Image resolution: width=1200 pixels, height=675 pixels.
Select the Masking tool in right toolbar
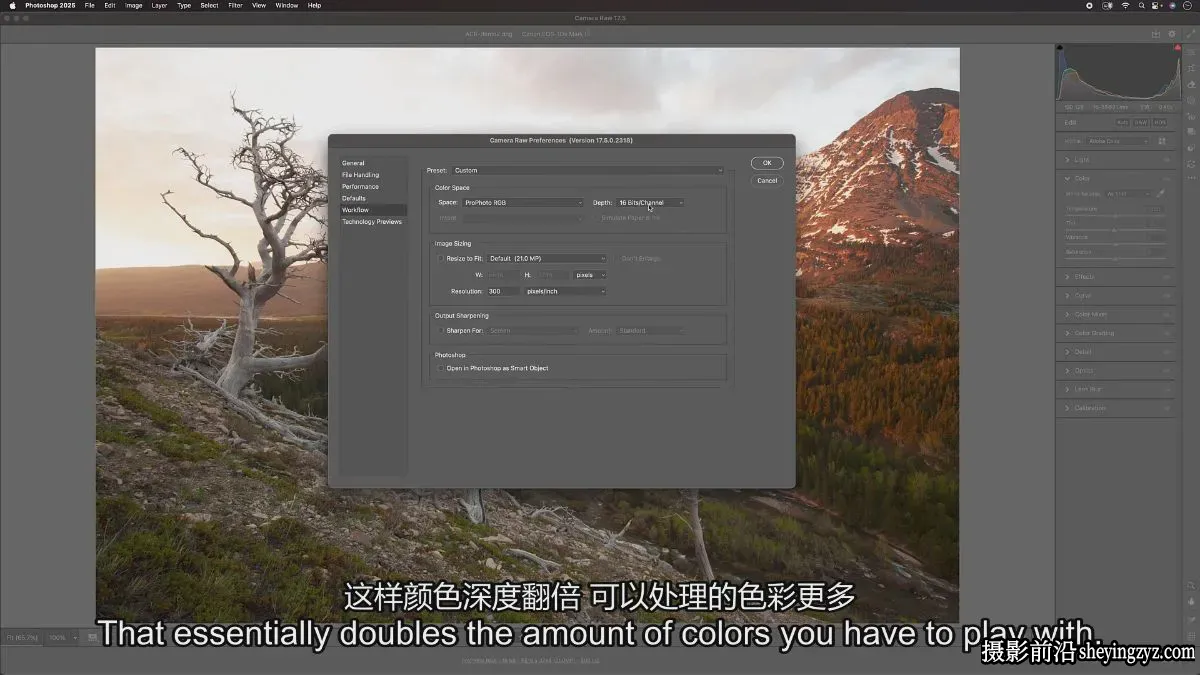pos(1191,101)
